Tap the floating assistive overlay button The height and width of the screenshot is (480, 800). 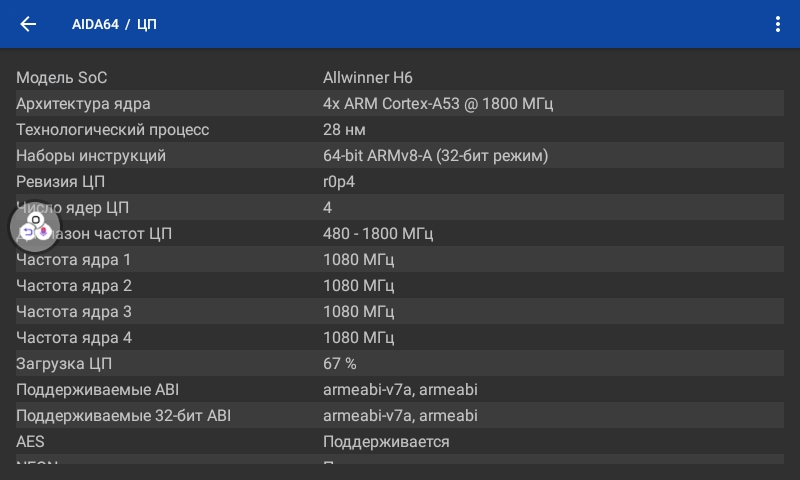(x=35, y=226)
